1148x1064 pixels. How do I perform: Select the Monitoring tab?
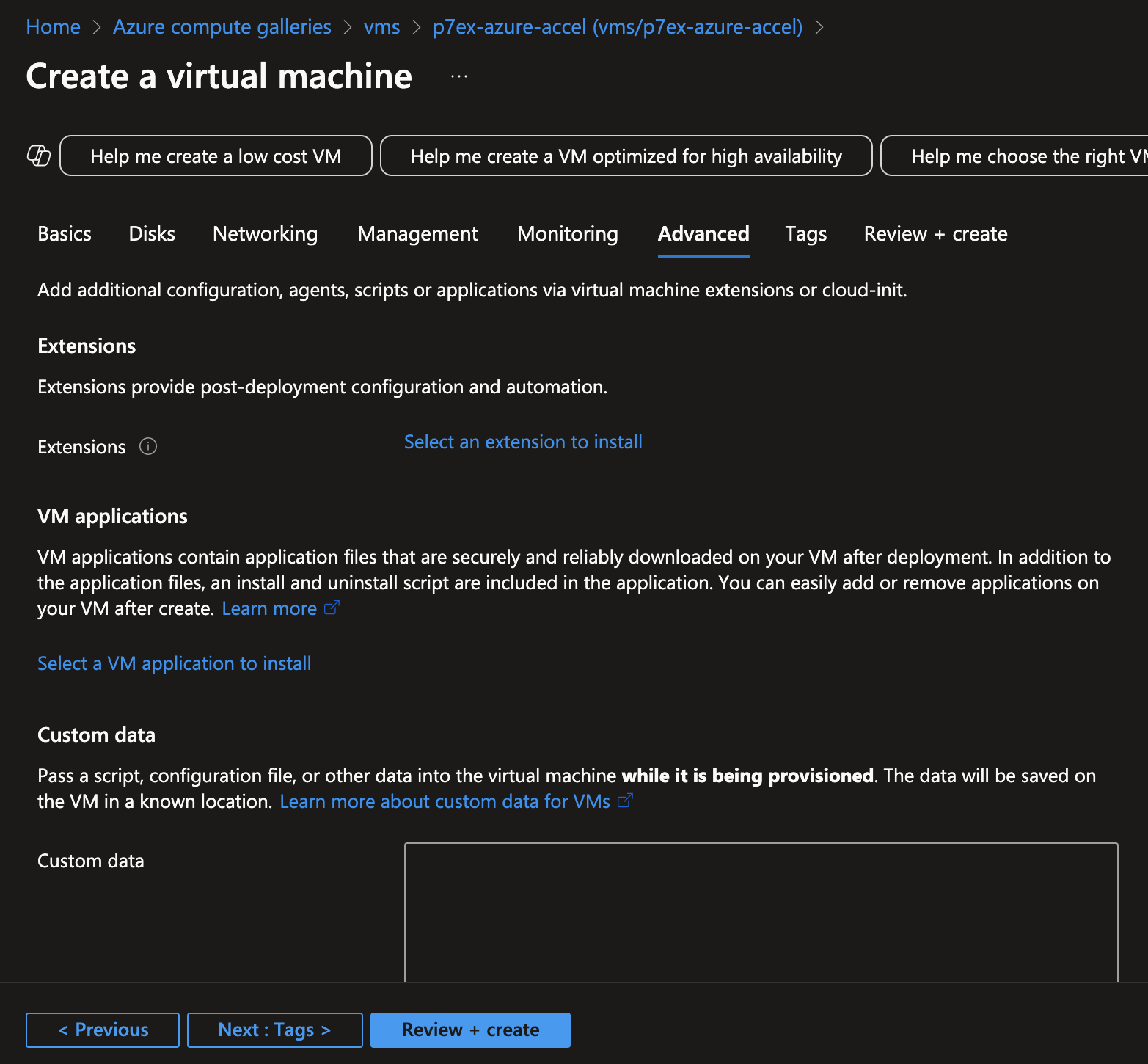[x=567, y=234]
